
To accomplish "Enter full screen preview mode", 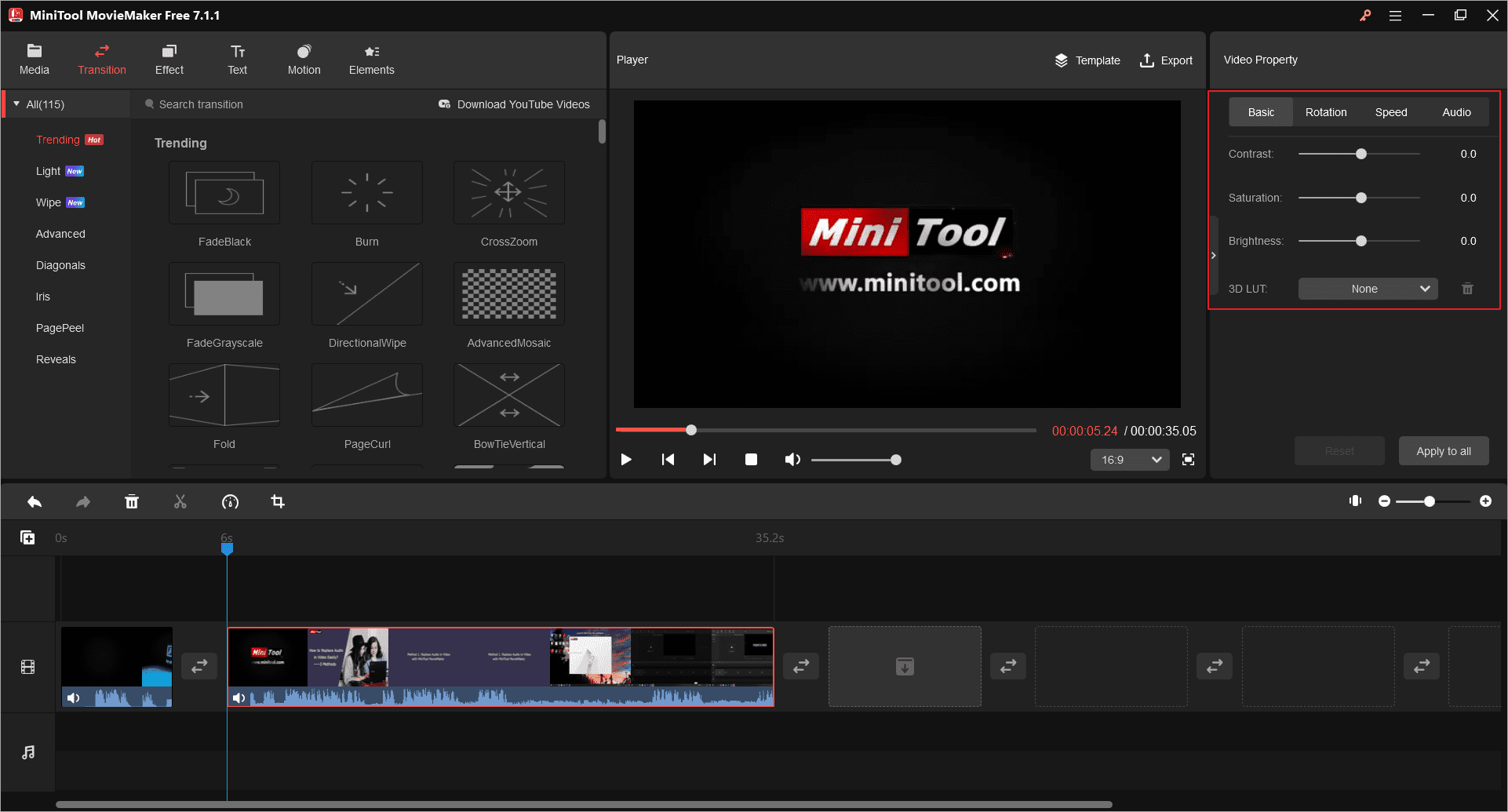I will 1189,460.
